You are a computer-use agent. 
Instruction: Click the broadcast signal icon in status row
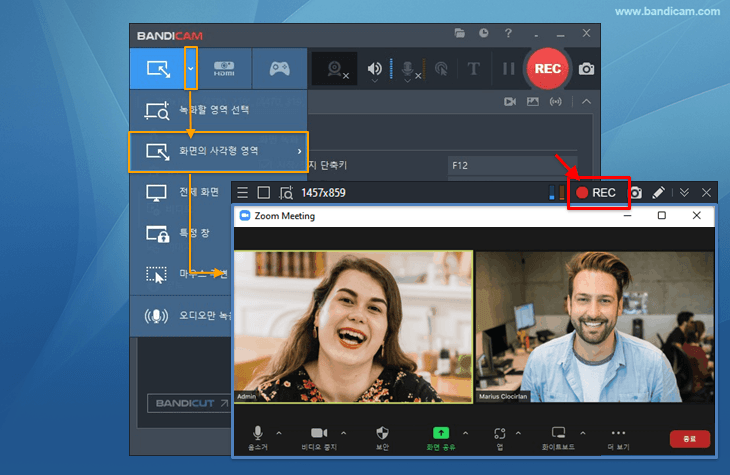pyautogui.click(x=555, y=102)
